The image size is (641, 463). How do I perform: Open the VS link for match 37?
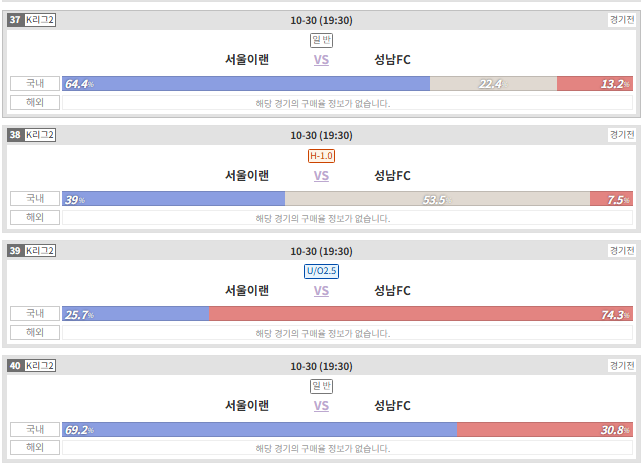tap(321, 60)
